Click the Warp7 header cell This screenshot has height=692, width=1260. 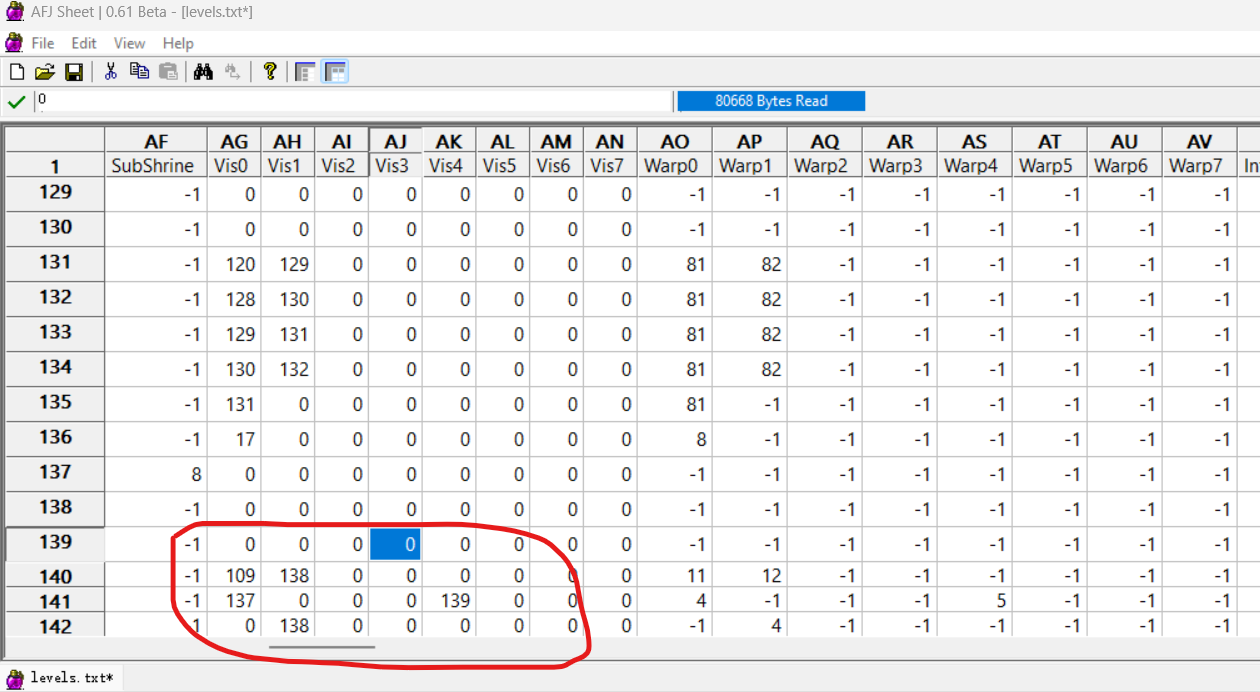point(1199,166)
